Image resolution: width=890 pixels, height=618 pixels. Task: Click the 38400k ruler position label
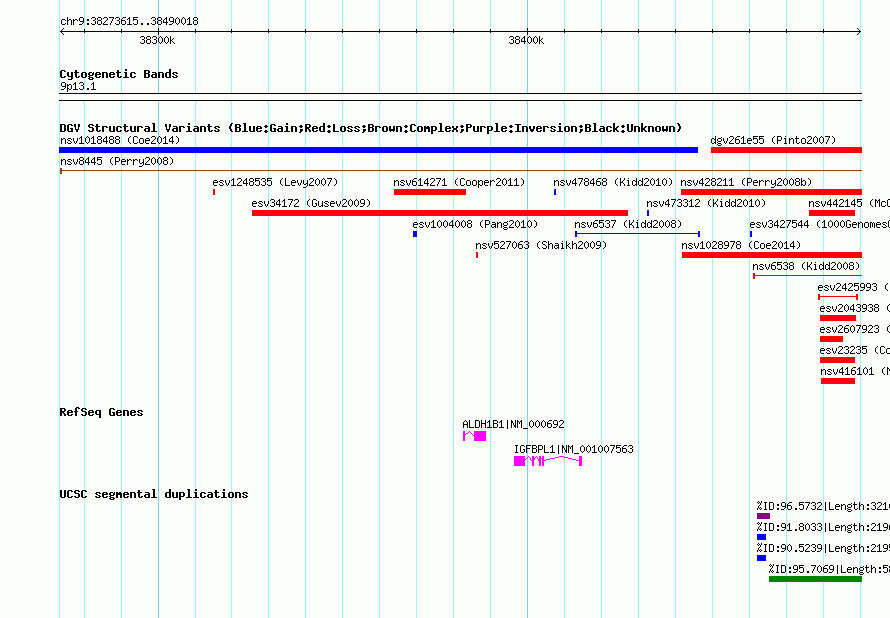pos(526,40)
